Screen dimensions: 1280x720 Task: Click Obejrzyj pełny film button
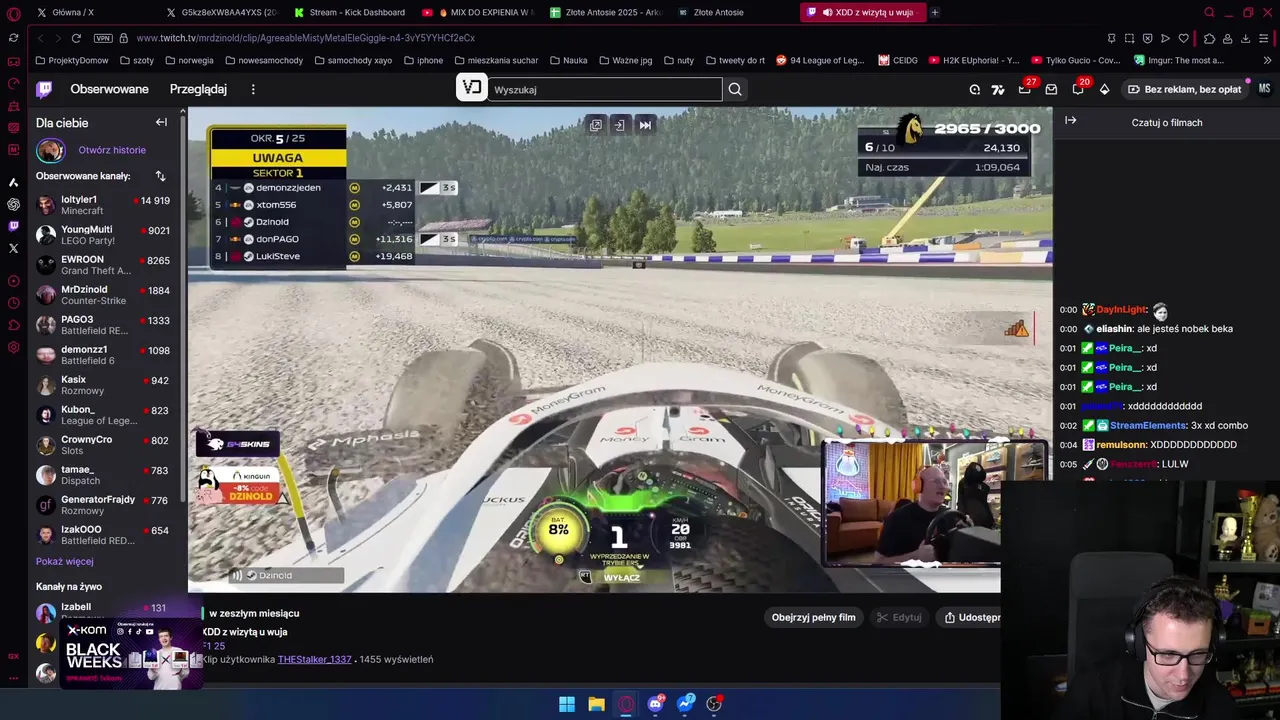[813, 617]
